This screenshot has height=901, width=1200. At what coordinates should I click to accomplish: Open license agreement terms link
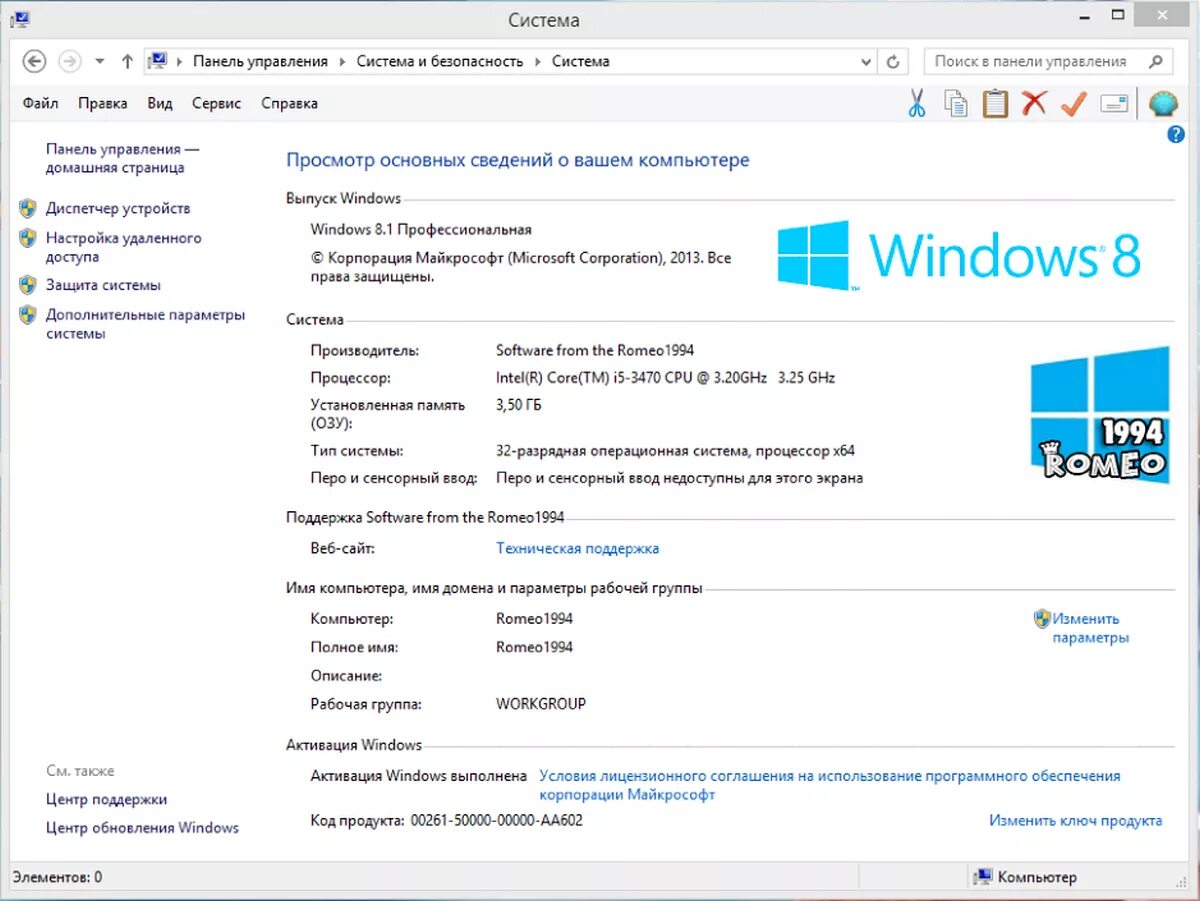(x=830, y=785)
